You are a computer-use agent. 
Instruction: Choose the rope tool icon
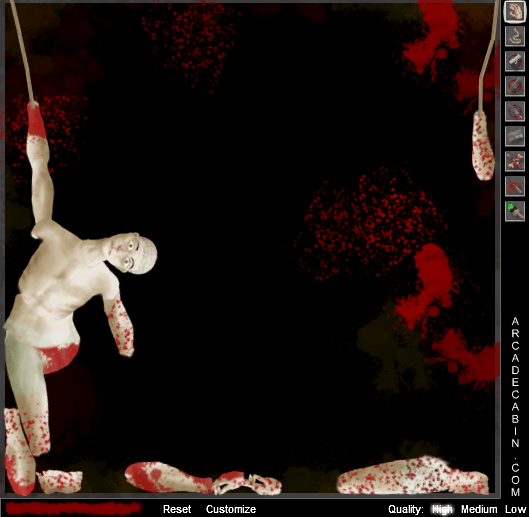pos(514,36)
